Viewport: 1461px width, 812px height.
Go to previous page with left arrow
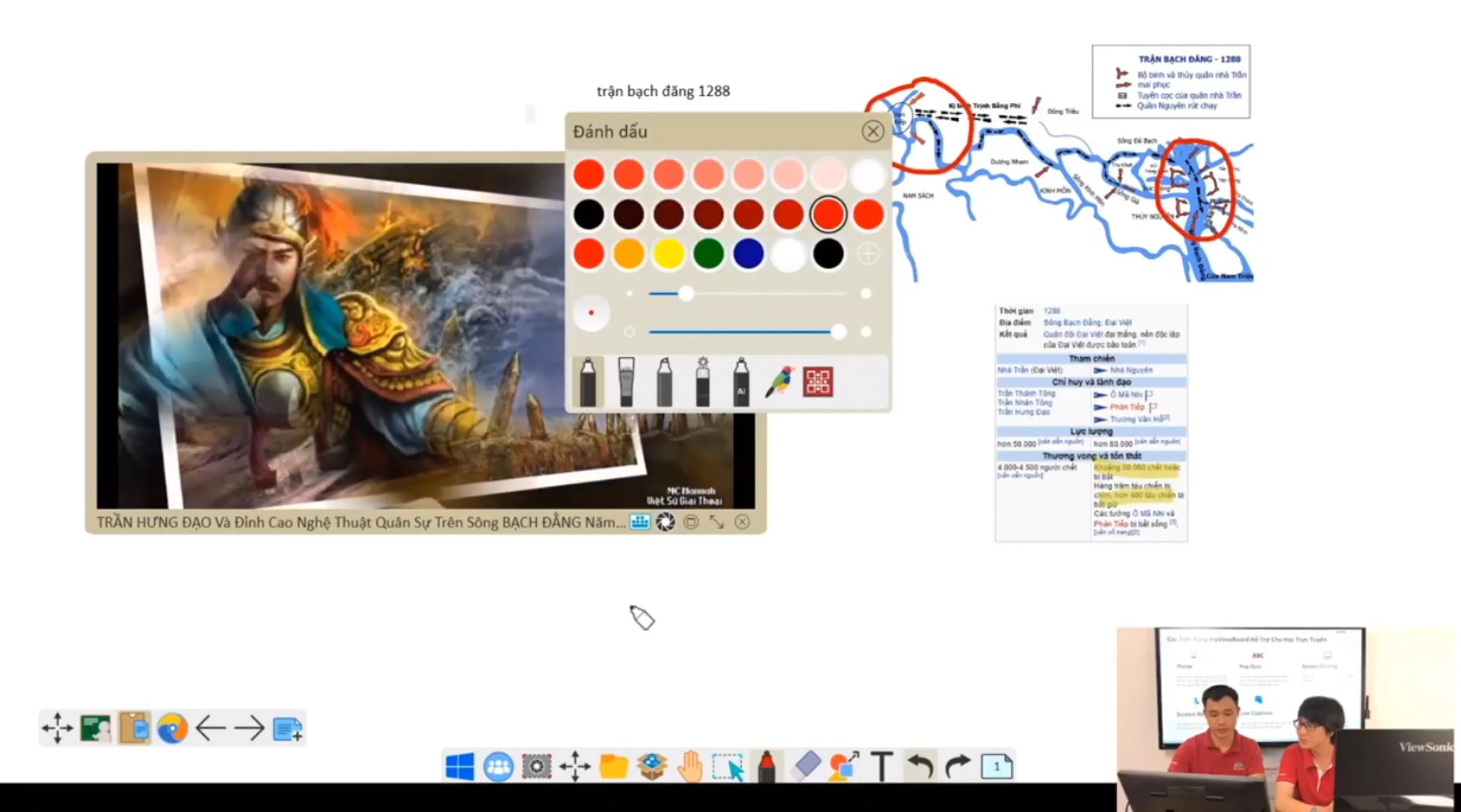tap(211, 728)
